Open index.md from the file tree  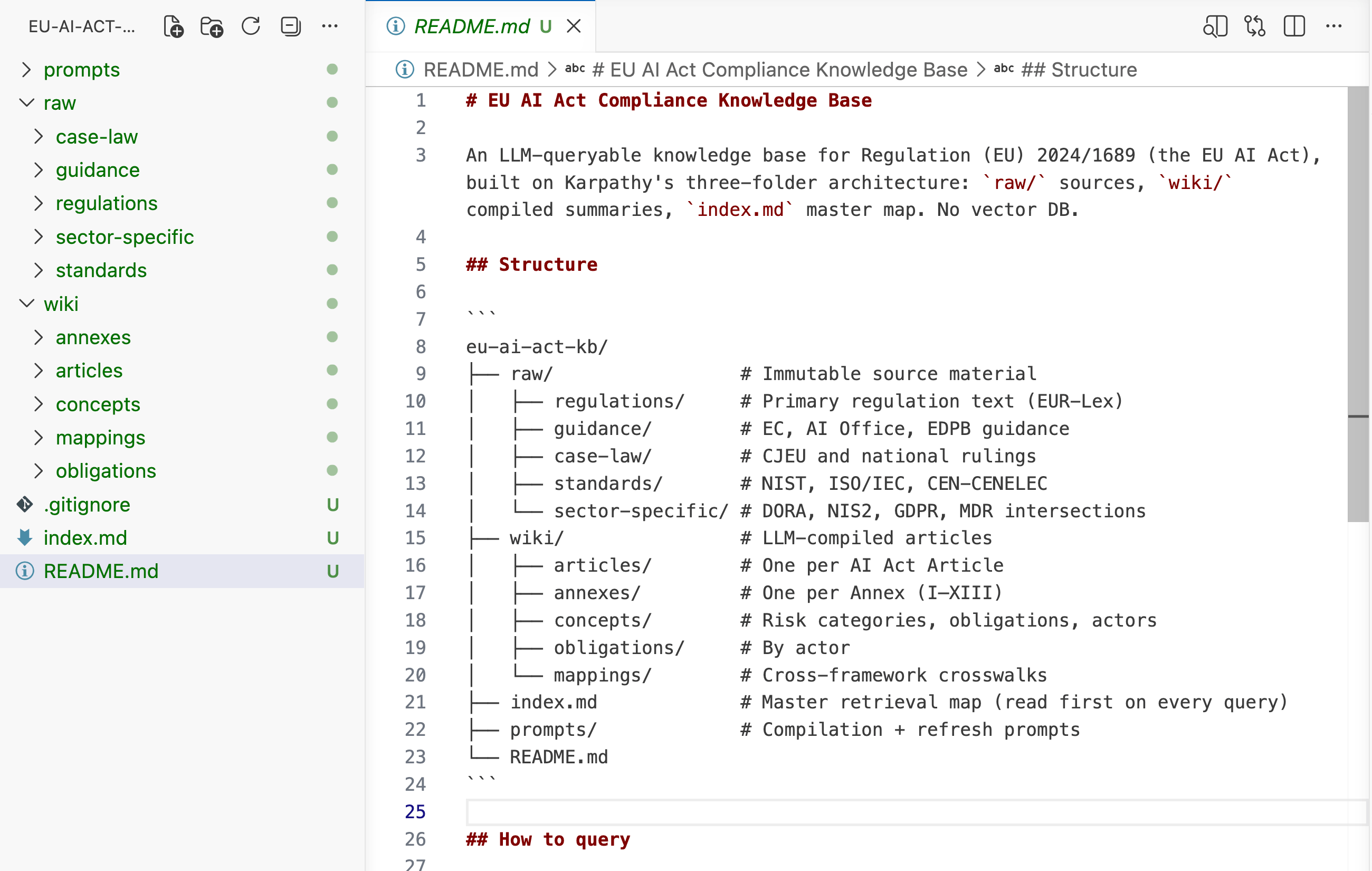[85, 537]
